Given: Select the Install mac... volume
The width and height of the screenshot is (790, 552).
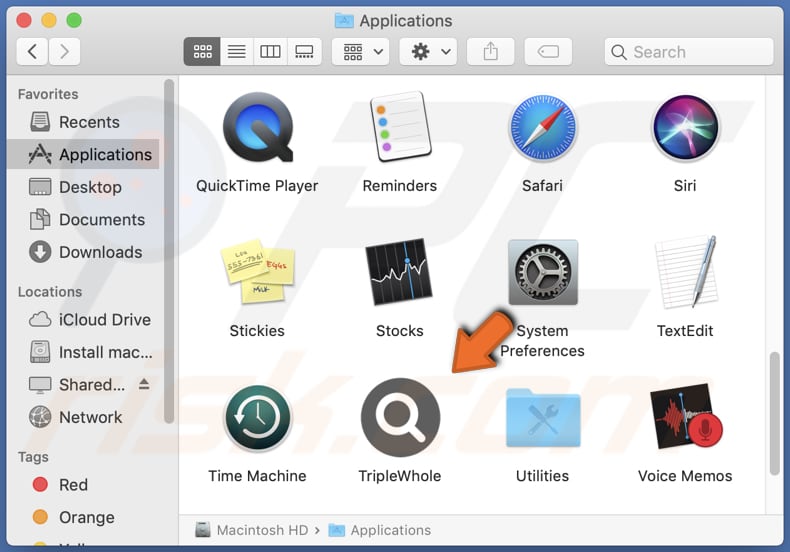Looking at the screenshot, I should 84,352.
